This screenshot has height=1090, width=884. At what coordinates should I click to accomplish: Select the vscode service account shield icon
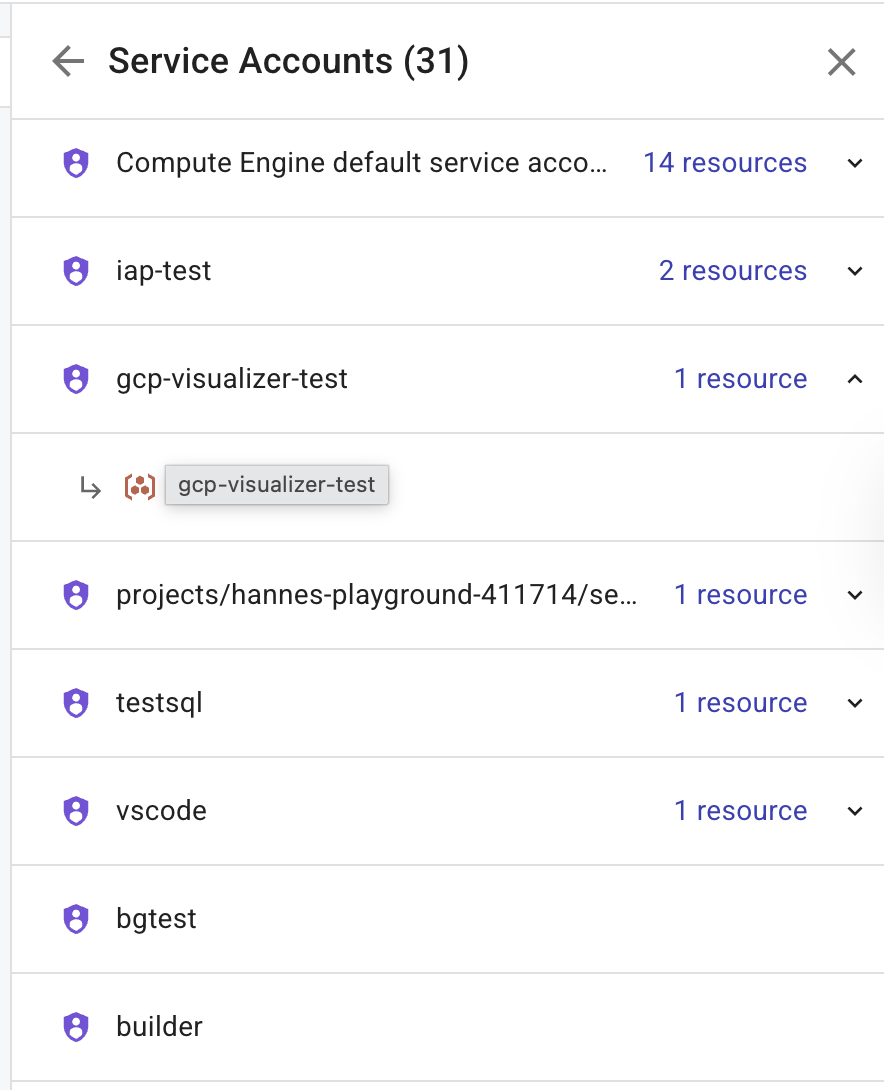pyautogui.click(x=75, y=811)
